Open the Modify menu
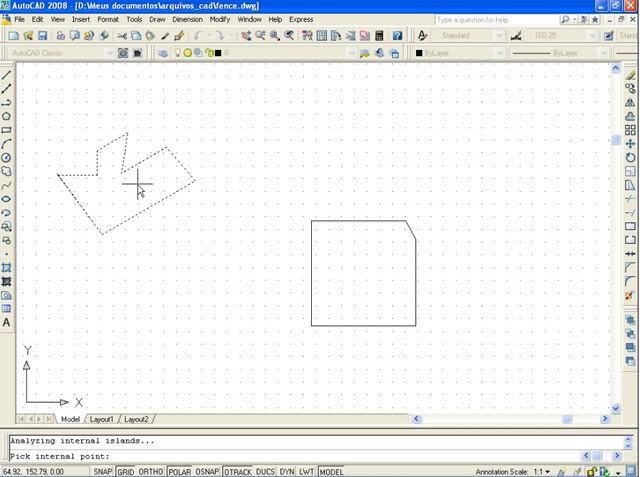Image resolution: width=640 pixels, height=477 pixels. coord(220,20)
